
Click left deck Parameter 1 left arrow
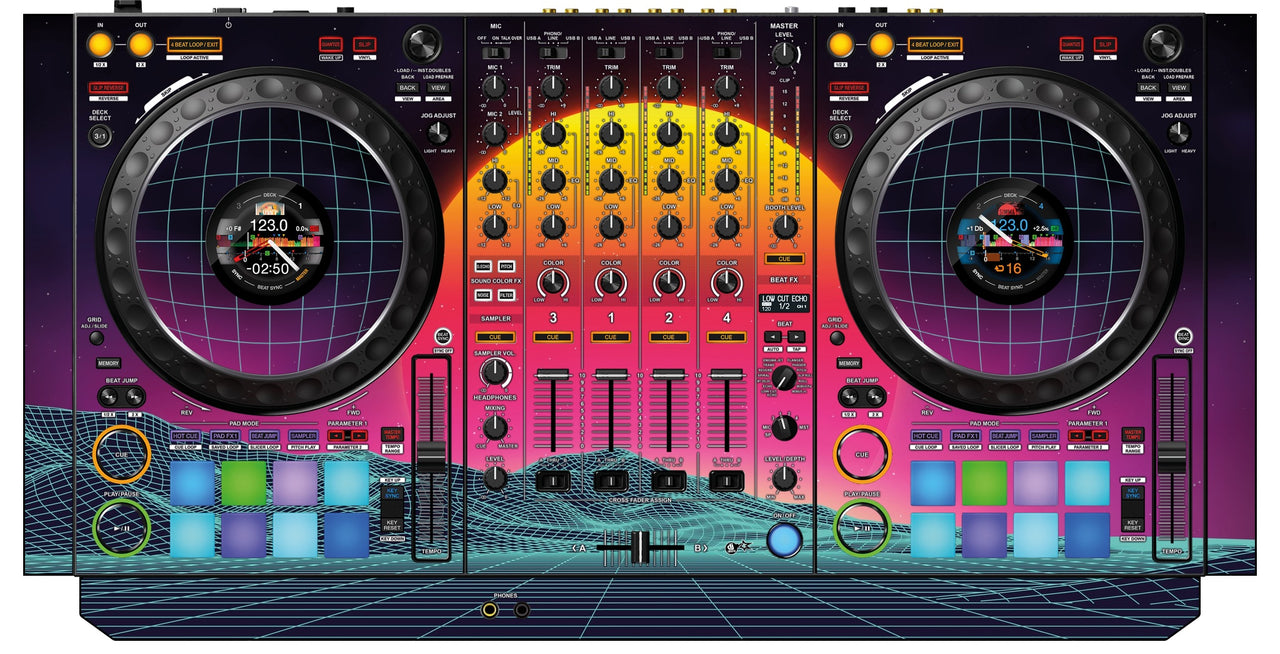tap(338, 436)
